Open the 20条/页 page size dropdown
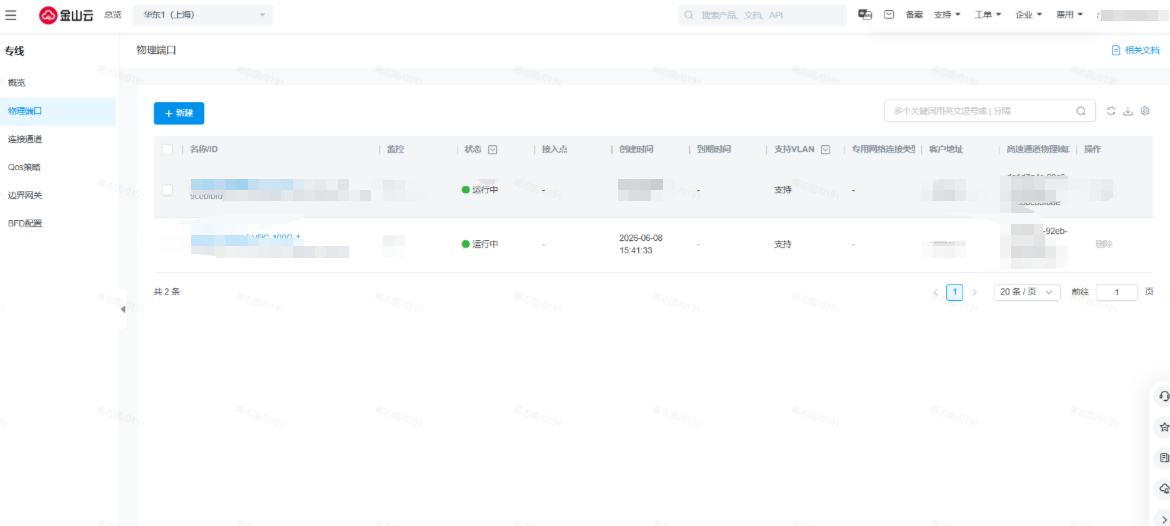The height and width of the screenshot is (526, 1170). click(1027, 292)
